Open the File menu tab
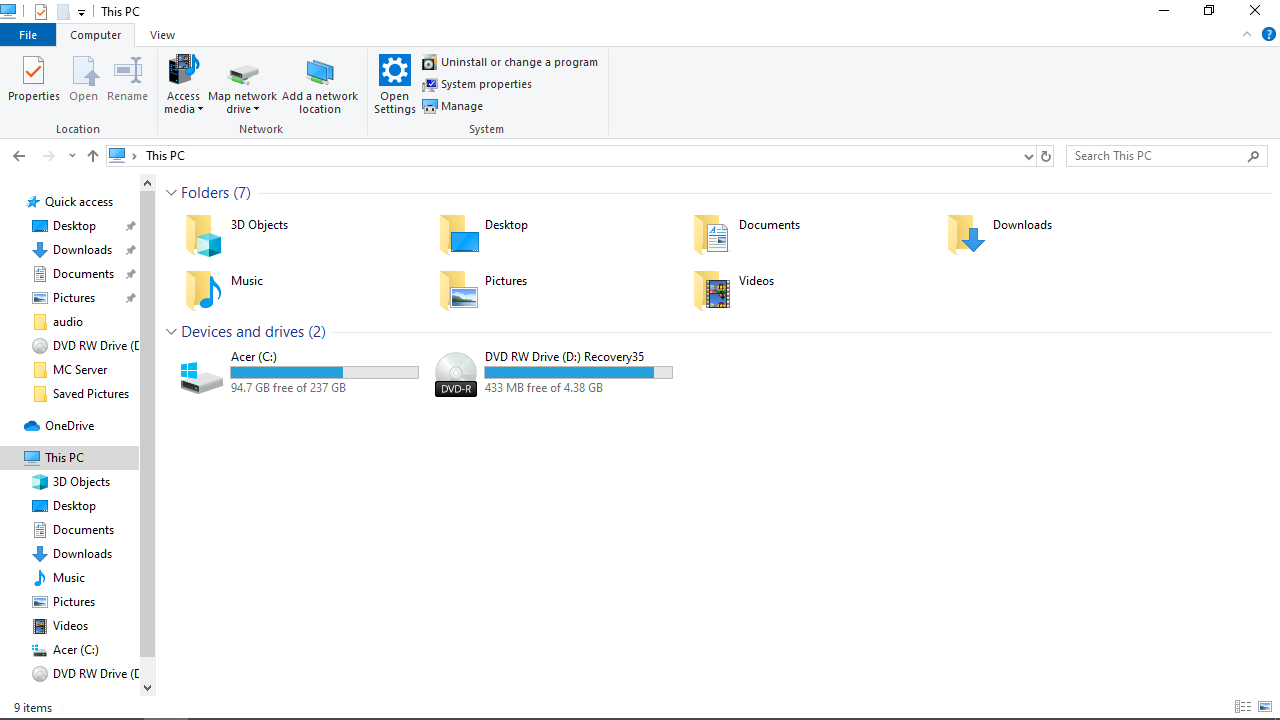This screenshot has height=720, width=1280. coord(28,35)
